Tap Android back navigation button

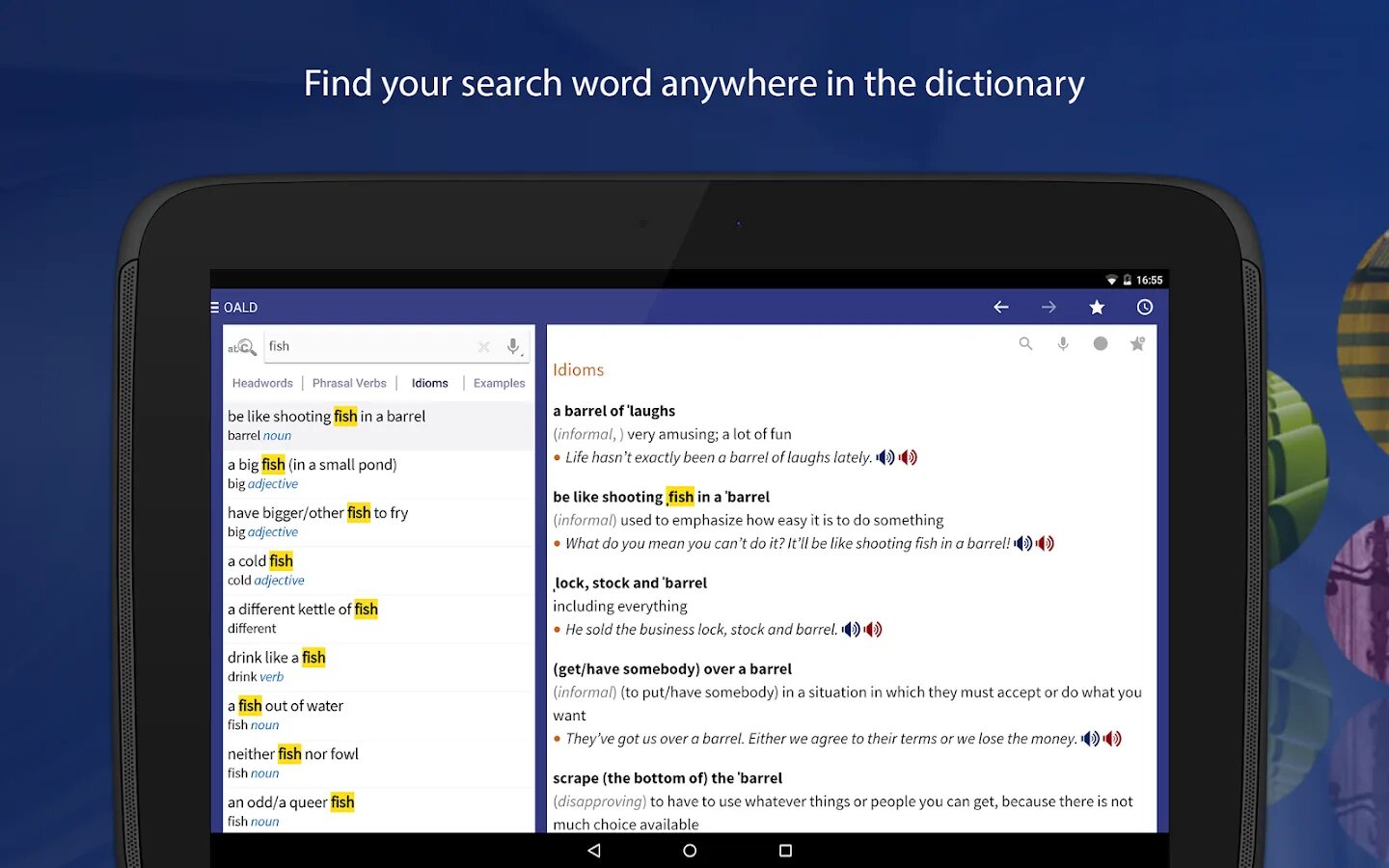594,851
